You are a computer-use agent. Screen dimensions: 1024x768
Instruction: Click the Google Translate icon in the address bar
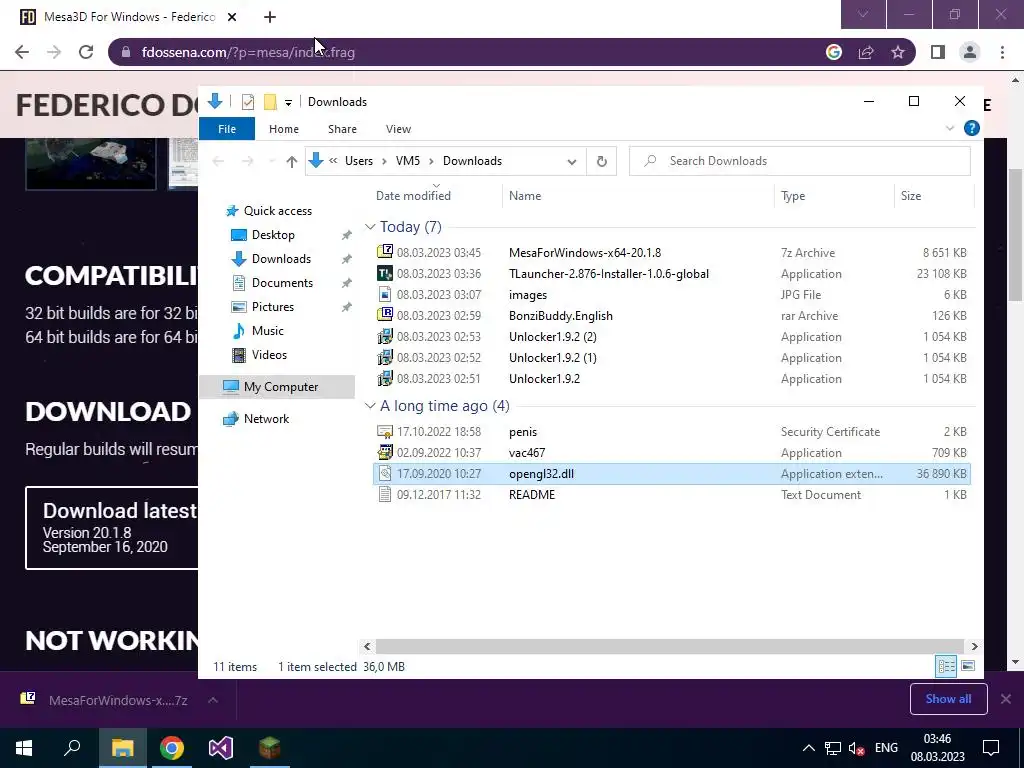(x=834, y=52)
